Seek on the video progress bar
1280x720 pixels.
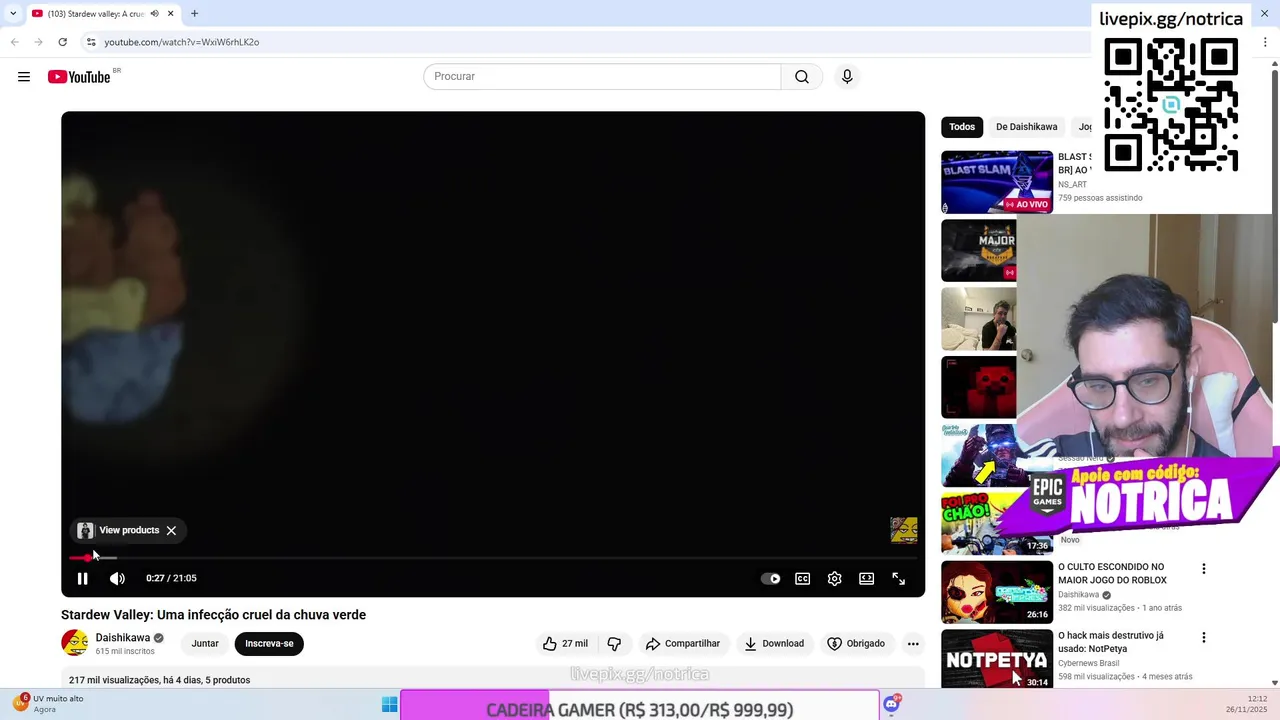click(x=493, y=557)
